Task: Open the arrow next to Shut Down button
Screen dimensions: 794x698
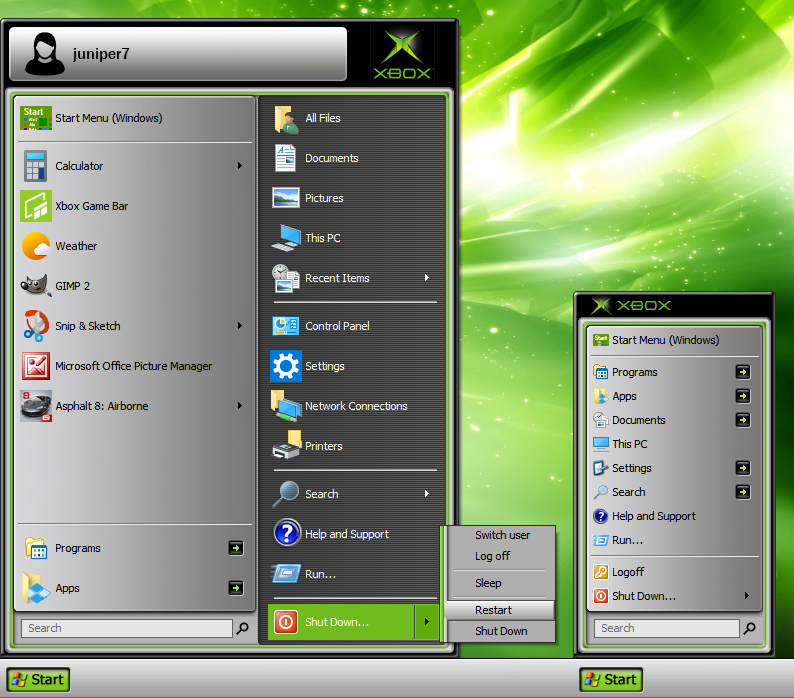Action: [x=427, y=622]
